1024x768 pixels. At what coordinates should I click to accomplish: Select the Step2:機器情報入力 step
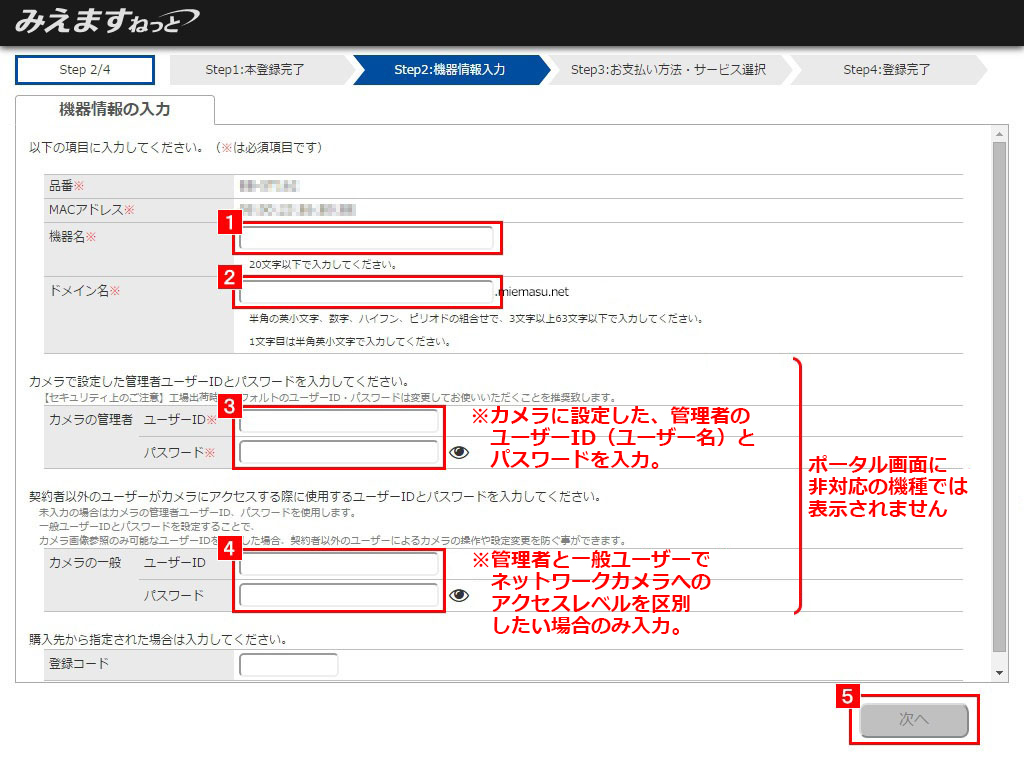coord(449,70)
